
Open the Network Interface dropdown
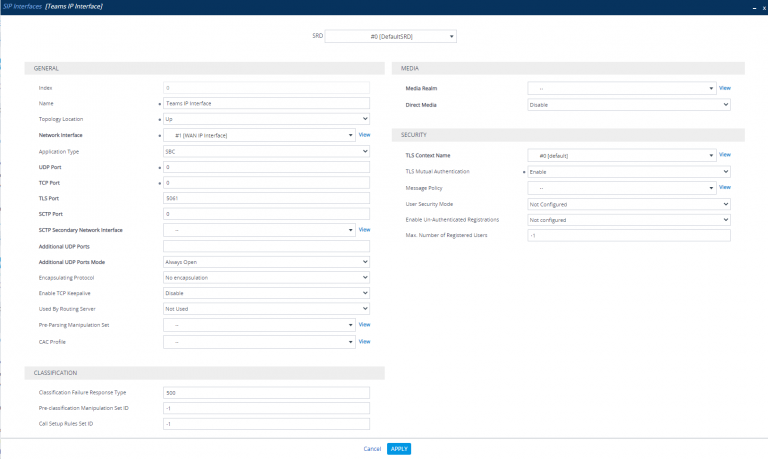(x=259, y=134)
